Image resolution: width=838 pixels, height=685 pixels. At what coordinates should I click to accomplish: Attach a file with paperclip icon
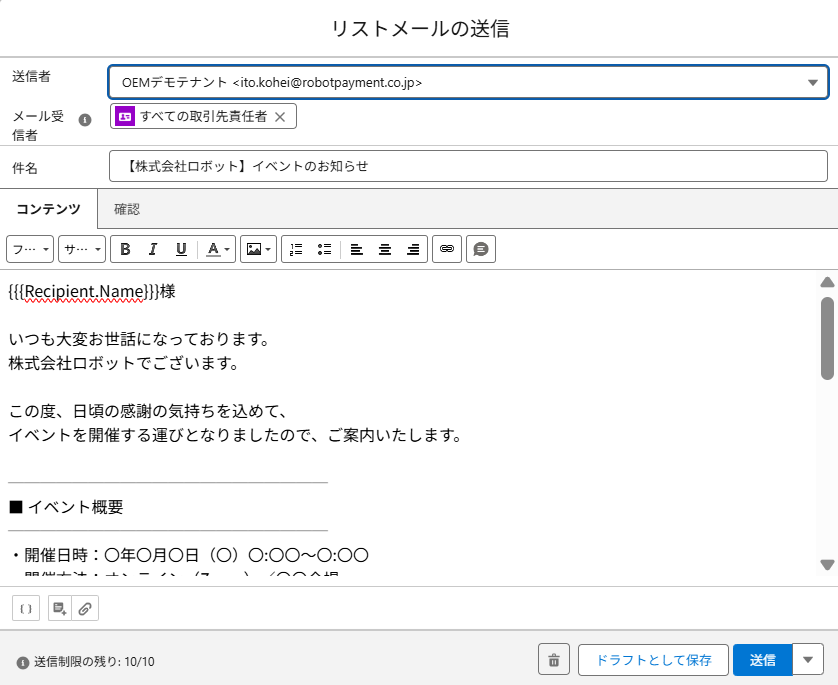pos(86,608)
